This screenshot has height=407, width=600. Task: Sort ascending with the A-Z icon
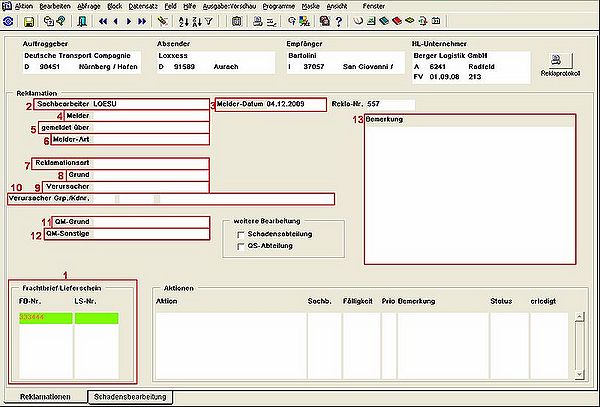point(184,21)
